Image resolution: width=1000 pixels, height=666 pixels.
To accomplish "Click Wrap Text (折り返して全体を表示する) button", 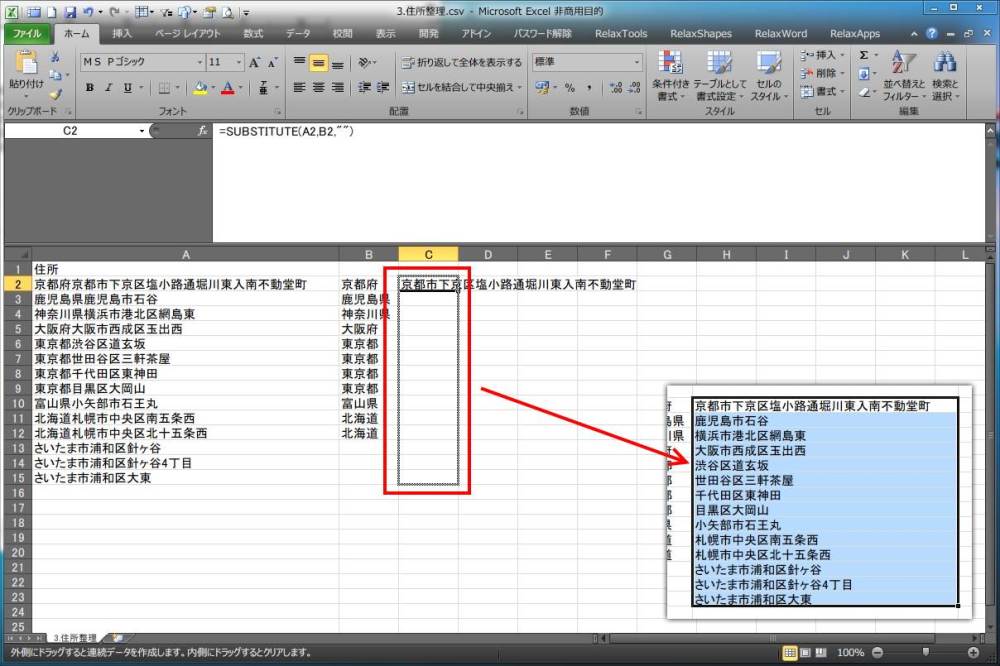I will pos(462,62).
